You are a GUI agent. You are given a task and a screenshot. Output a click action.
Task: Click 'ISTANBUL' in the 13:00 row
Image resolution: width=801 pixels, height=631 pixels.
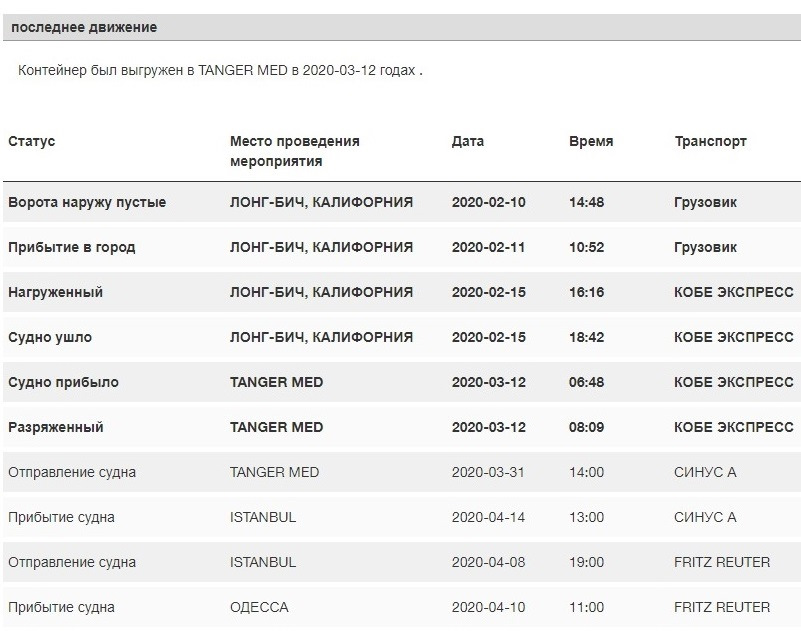263,517
